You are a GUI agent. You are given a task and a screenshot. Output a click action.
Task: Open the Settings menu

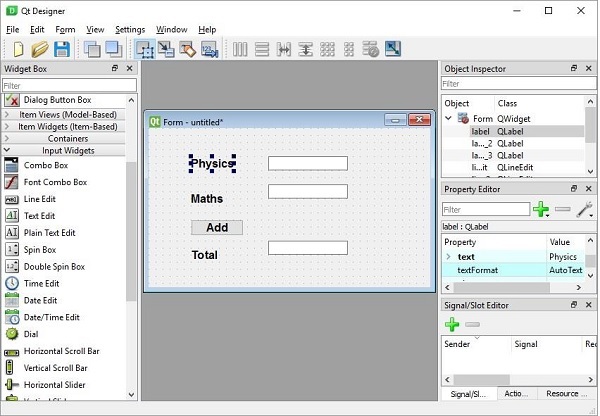pyautogui.click(x=130, y=30)
